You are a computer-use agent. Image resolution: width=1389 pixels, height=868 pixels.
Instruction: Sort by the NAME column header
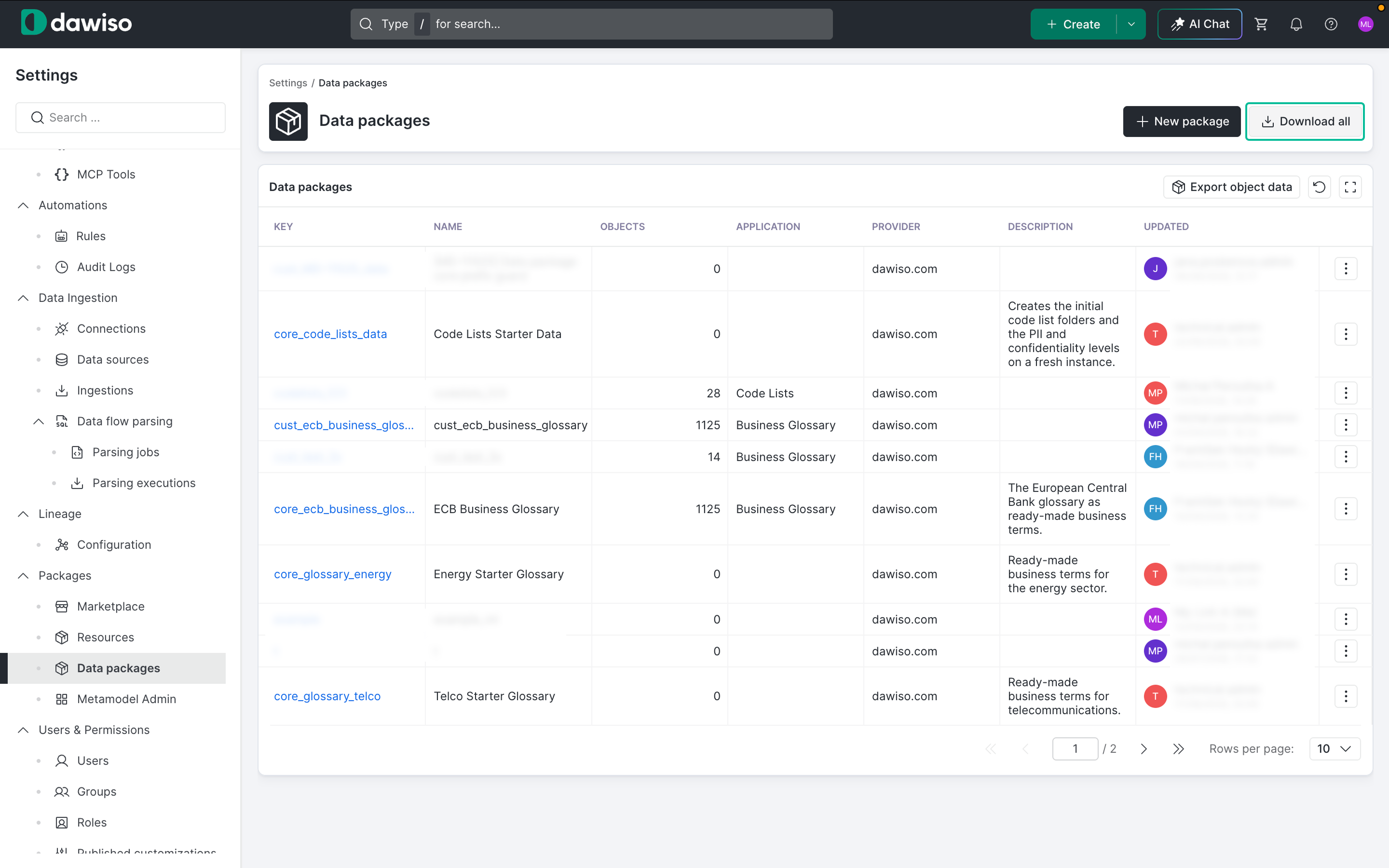(448, 227)
